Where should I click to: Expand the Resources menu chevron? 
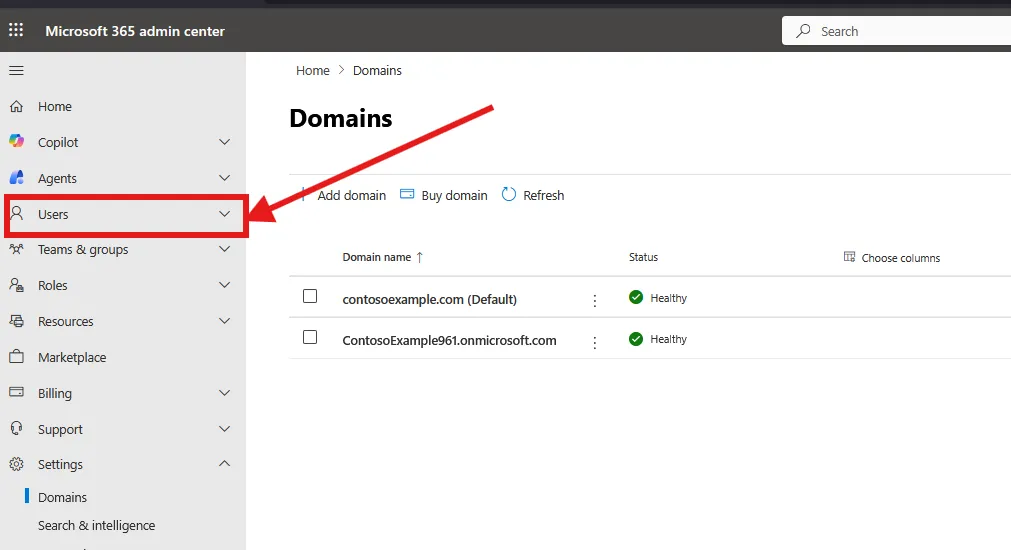(224, 321)
